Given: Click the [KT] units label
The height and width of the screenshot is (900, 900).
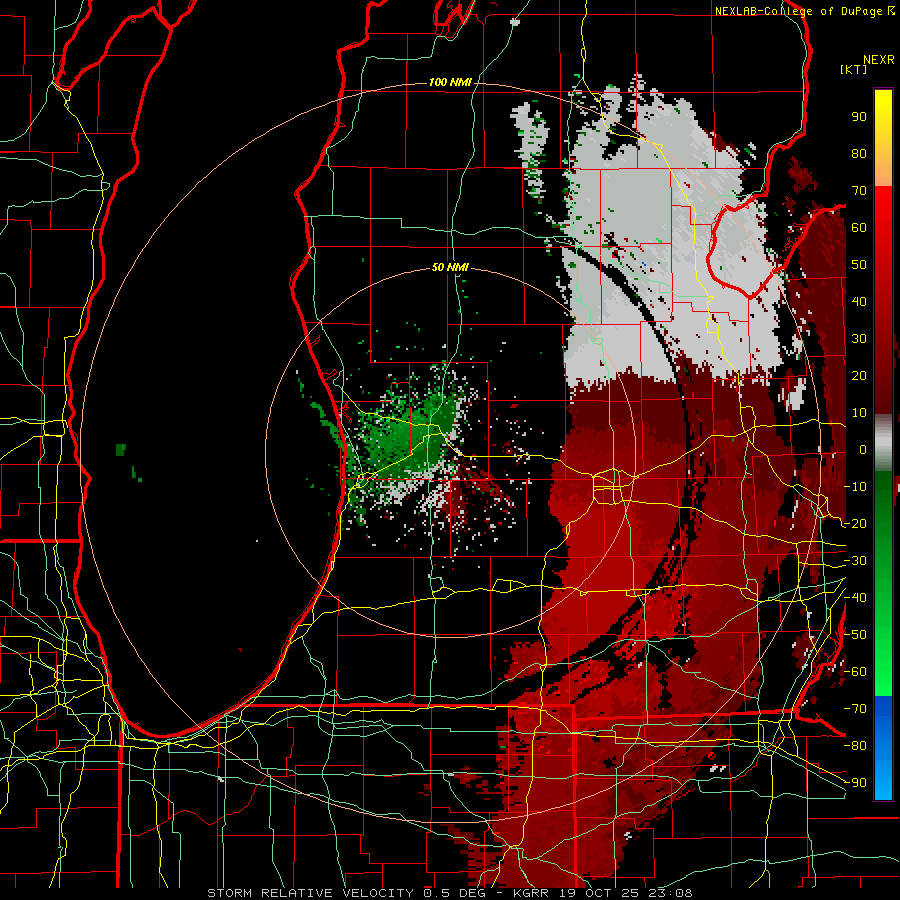Looking at the screenshot, I should pos(853,69).
